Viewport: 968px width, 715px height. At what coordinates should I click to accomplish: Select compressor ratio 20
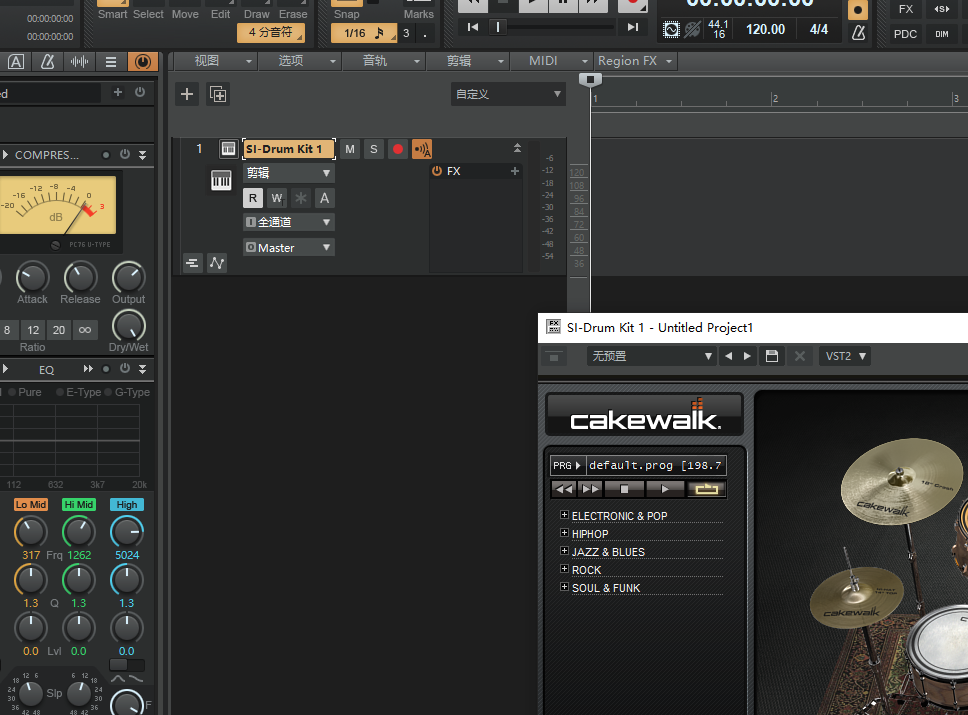click(x=59, y=330)
